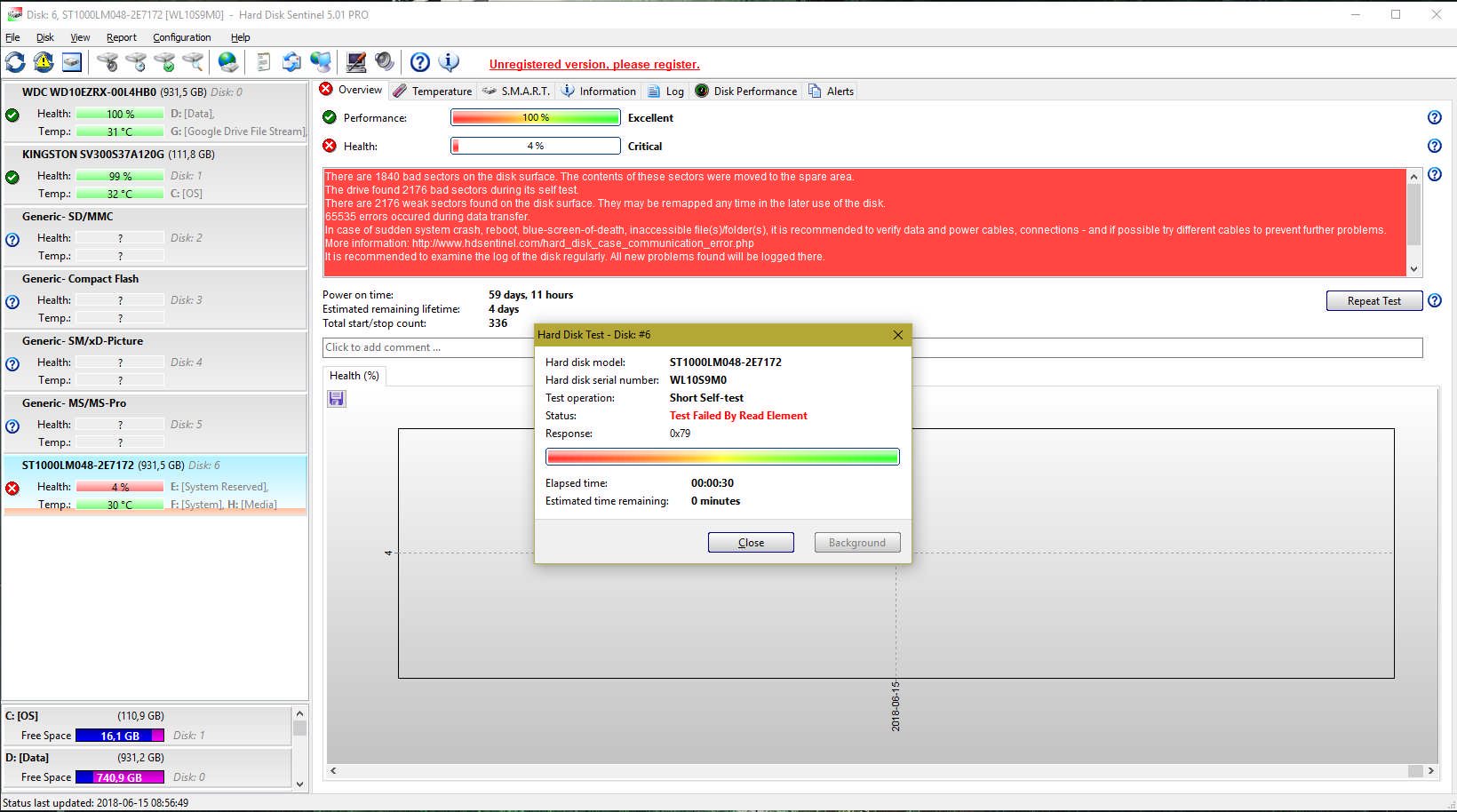This screenshot has height=812, width=1457.
Task: Click the status last updated text in status bar
Action: [x=96, y=803]
